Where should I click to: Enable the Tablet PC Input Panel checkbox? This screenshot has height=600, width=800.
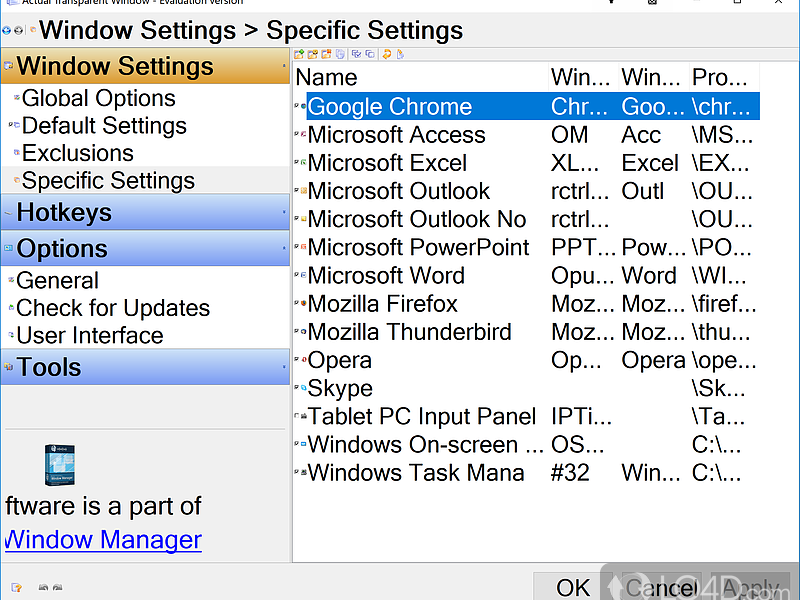coord(297,416)
